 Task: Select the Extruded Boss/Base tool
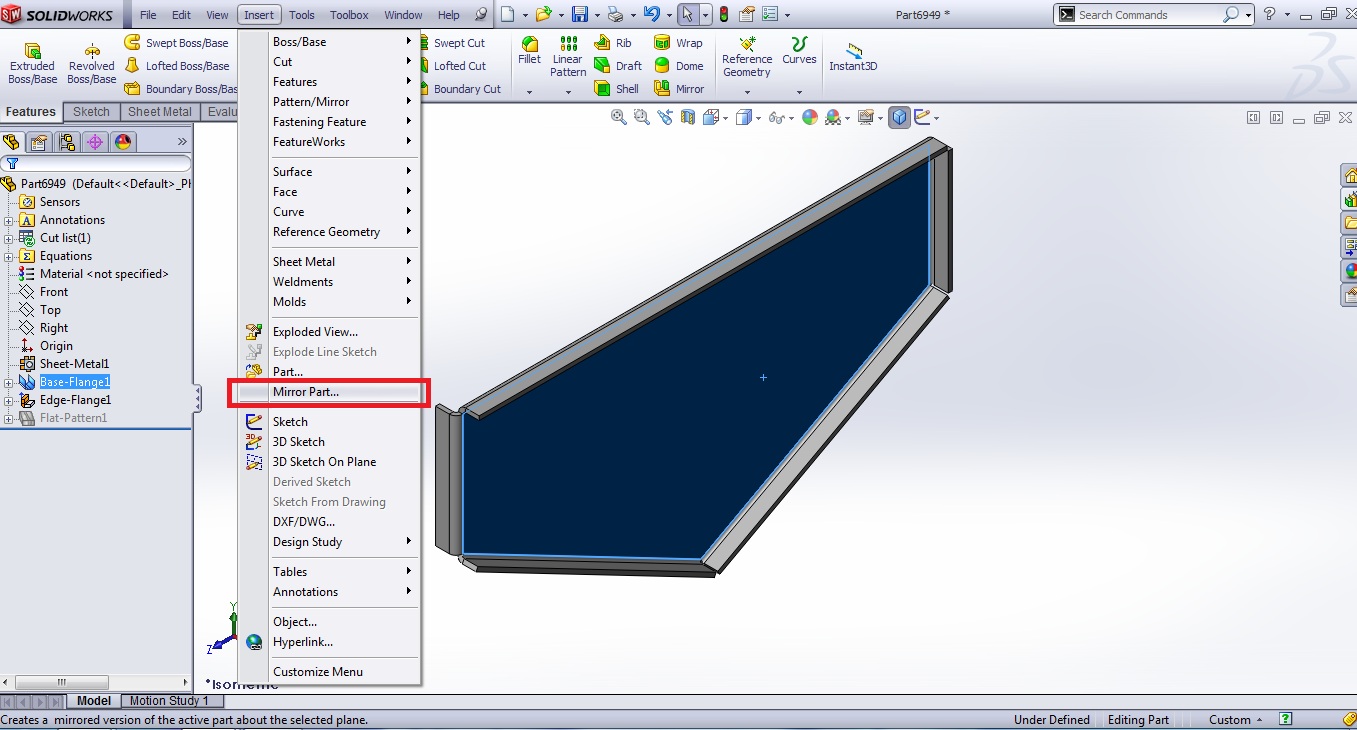[x=32, y=60]
